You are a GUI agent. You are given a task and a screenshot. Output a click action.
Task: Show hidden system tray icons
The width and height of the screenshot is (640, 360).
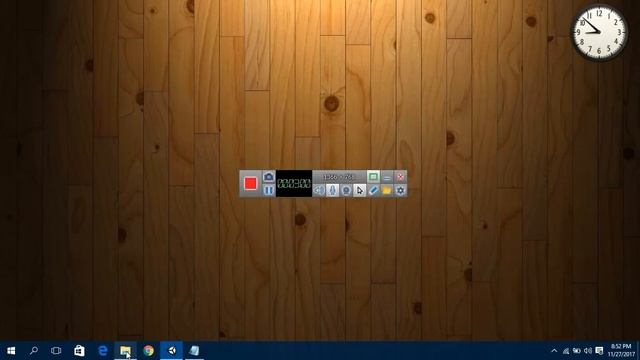click(x=554, y=351)
